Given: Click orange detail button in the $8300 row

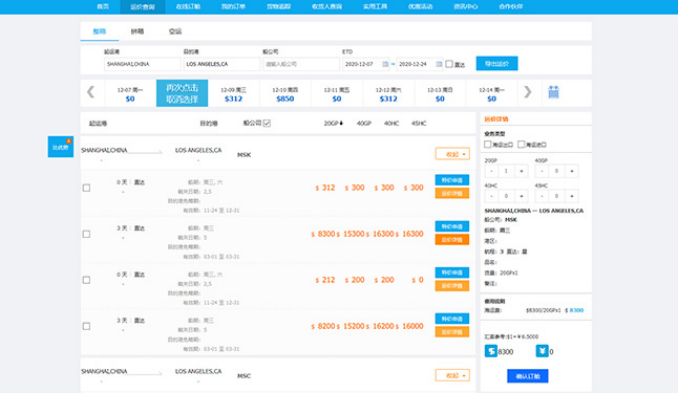Looking at the screenshot, I should [452, 240].
